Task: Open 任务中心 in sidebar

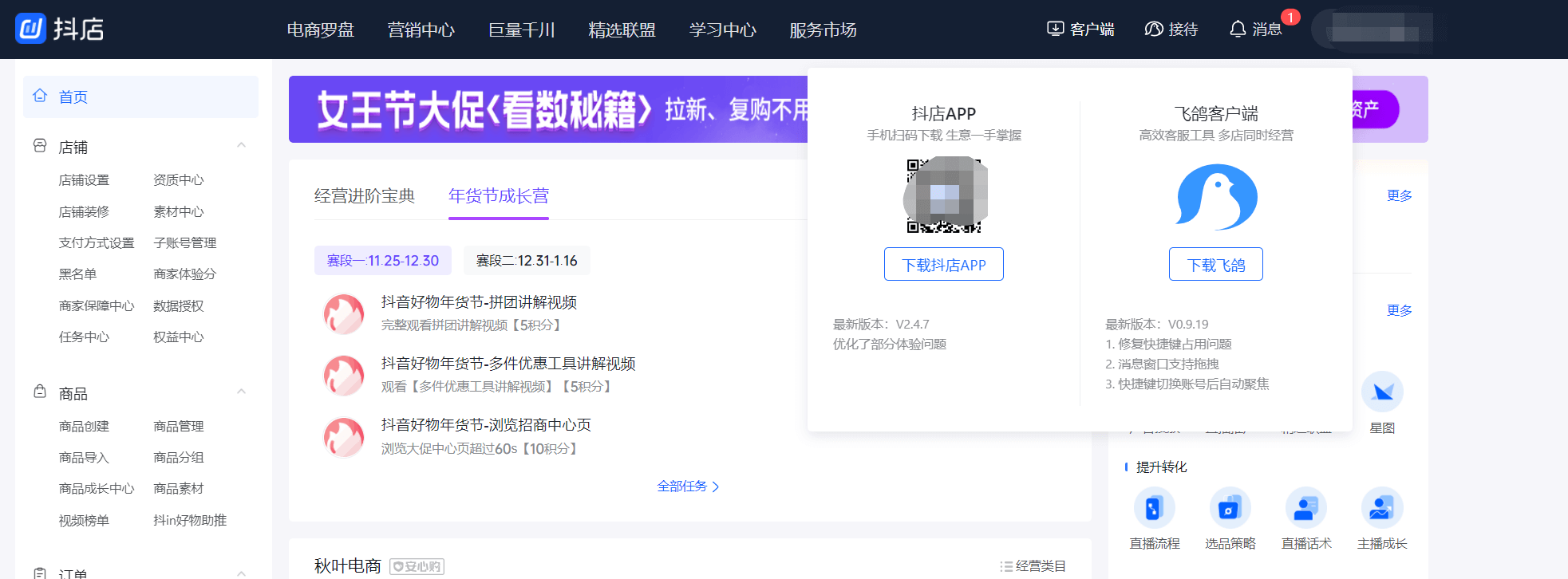Action: [x=84, y=337]
